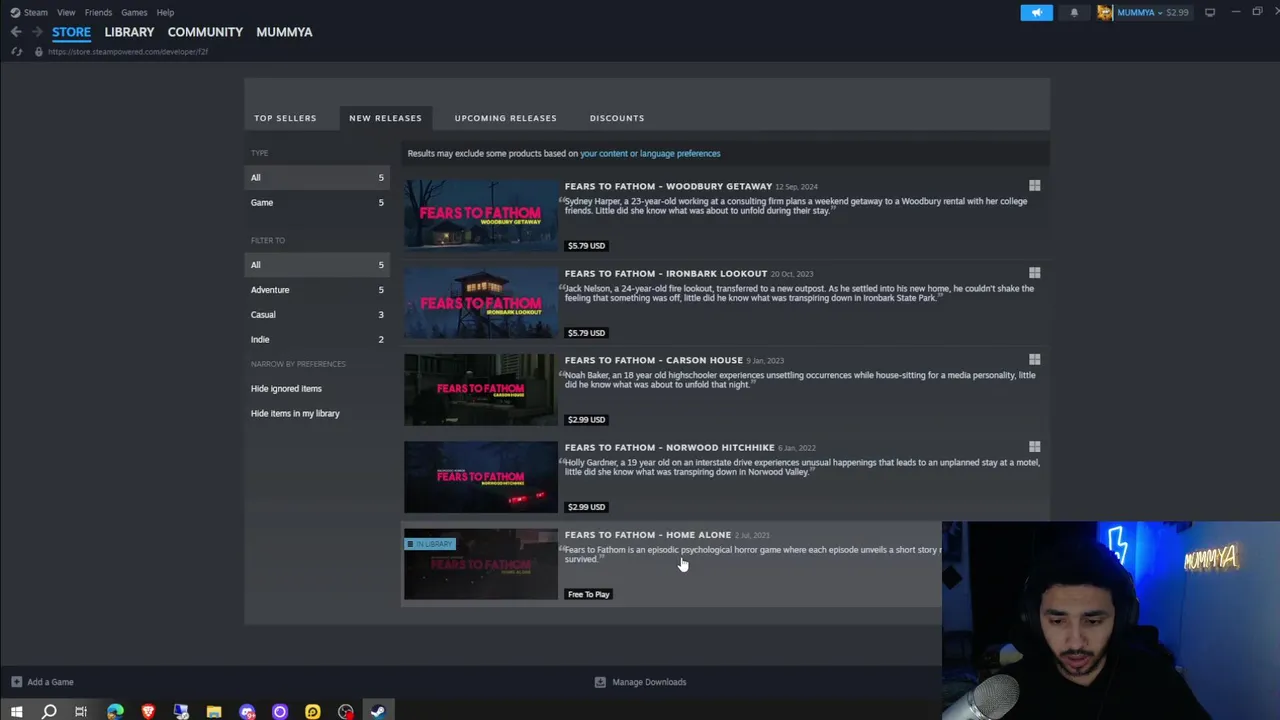Open the Games menu
This screenshot has height=720, width=1280.
click(x=134, y=12)
